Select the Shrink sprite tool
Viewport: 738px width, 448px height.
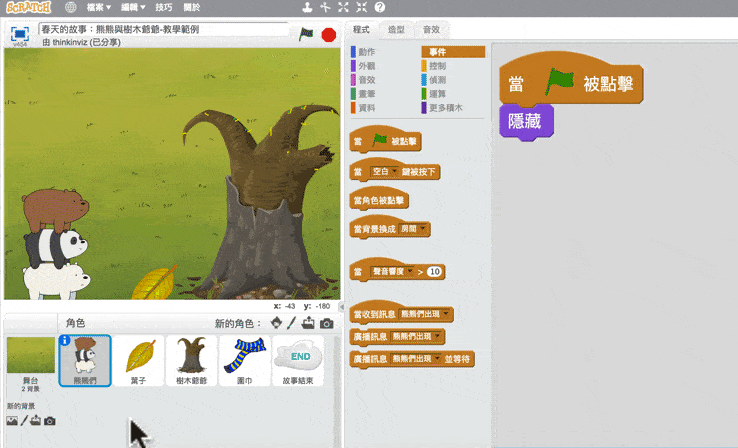tap(361, 7)
